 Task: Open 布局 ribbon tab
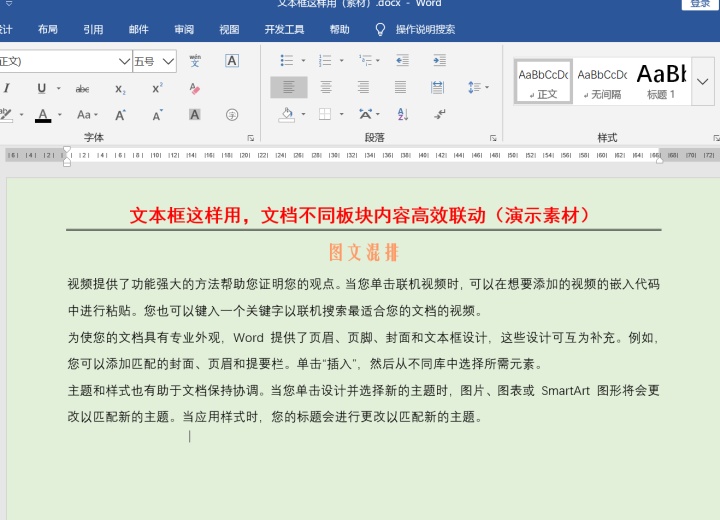tap(48, 29)
